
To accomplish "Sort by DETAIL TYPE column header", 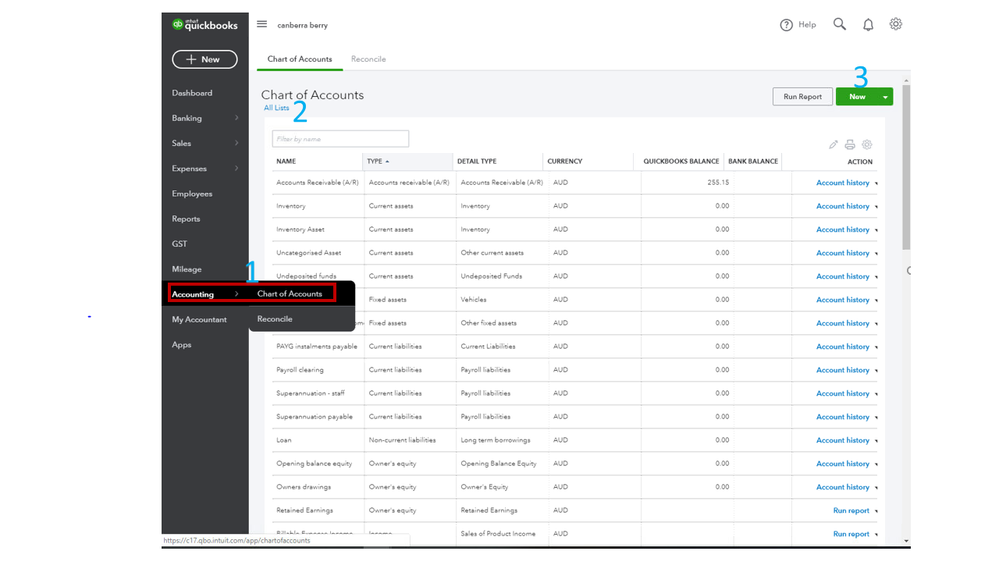I will coord(477,161).
